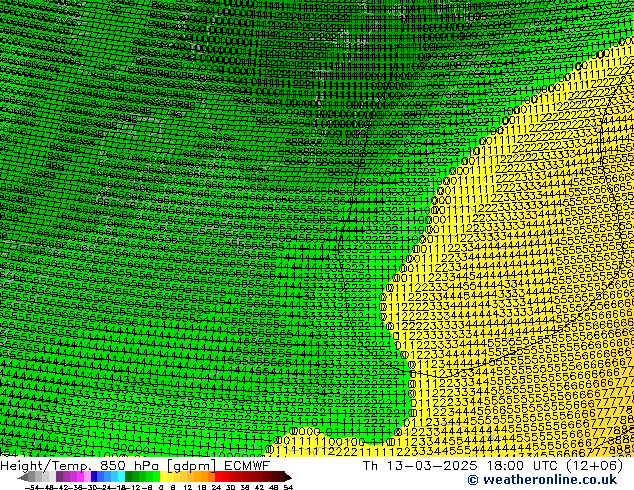Pick the dark green swatch in the temperature legend
This screenshot has height=490, width=634.
(x=128, y=477)
